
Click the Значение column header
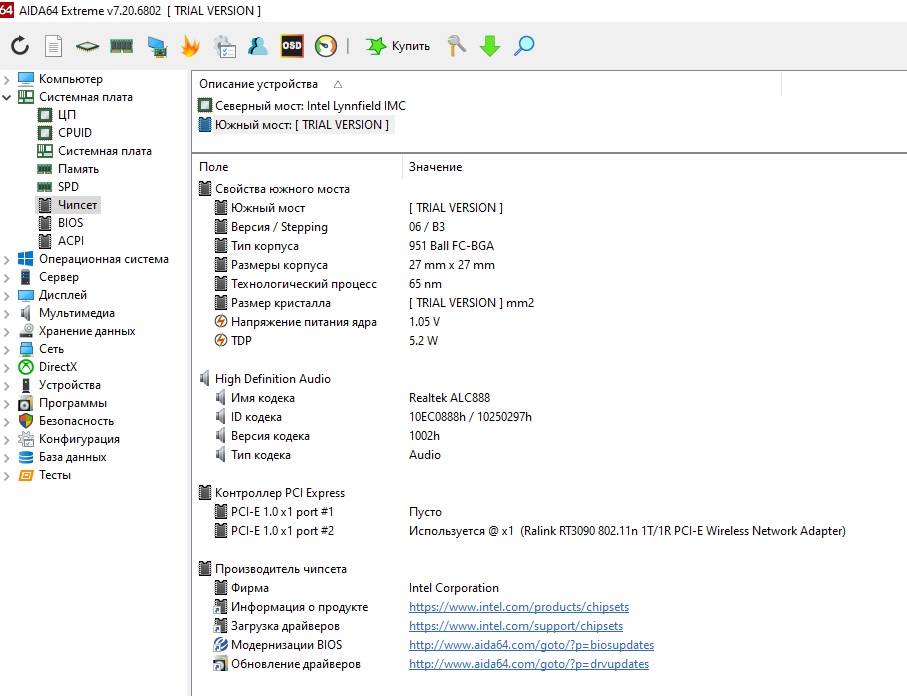(436, 167)
